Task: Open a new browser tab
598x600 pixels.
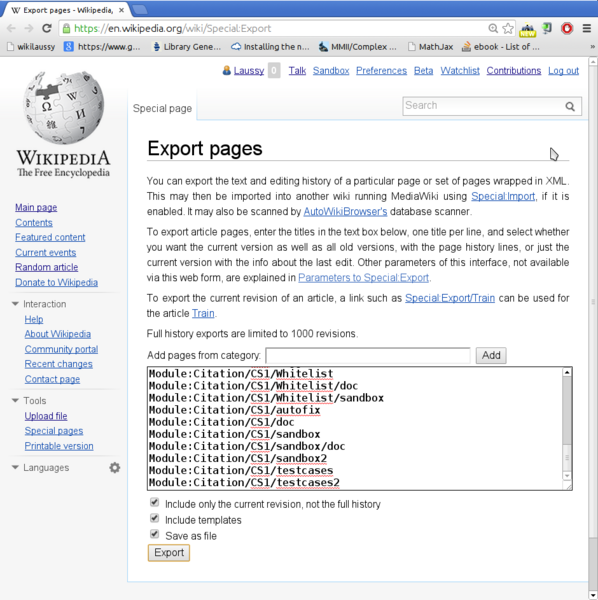Action: [x=140, y=10]
